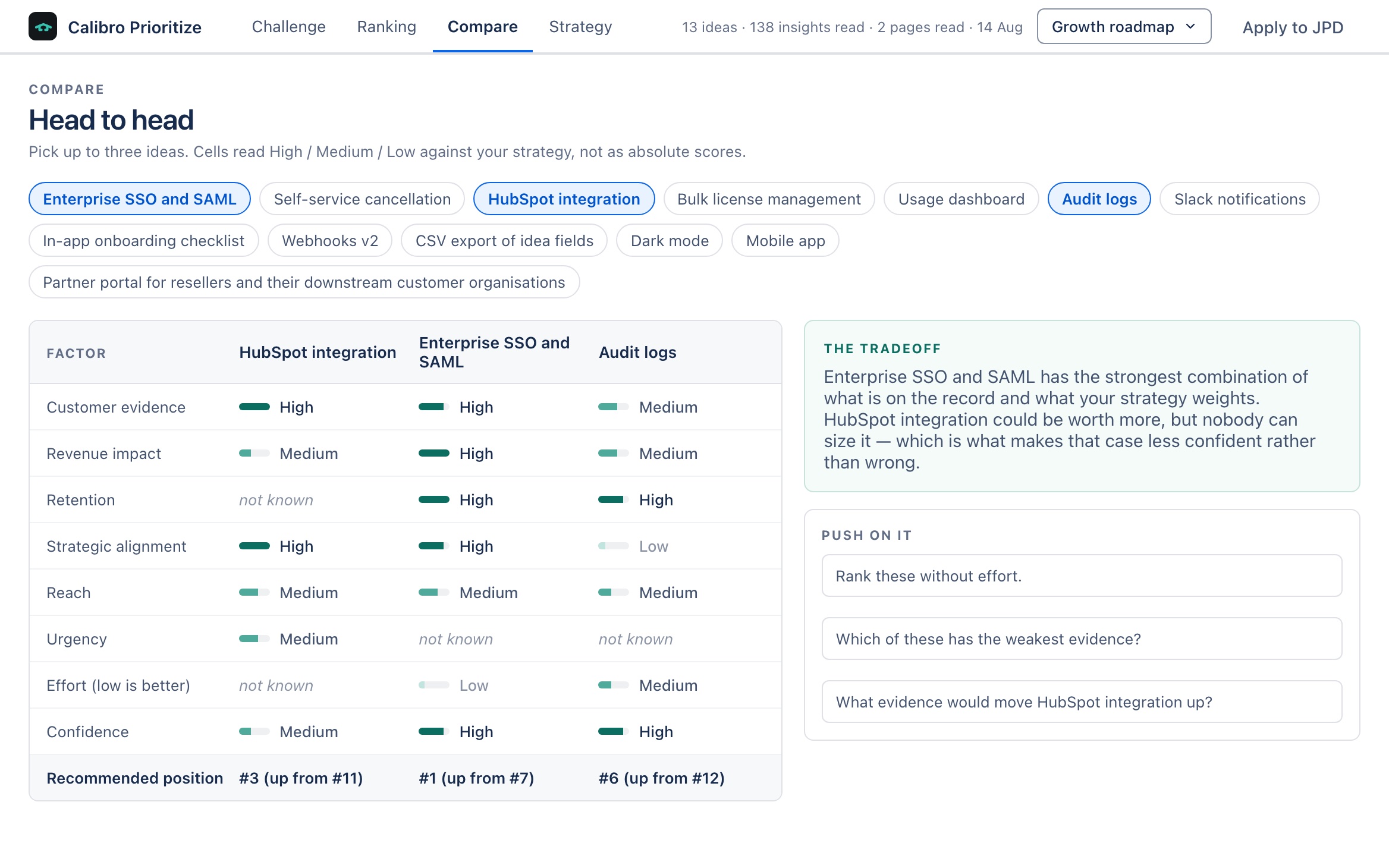Viewport: 1389px width, 868px height.
Task: Click the Confidence factor label
Action: pyautogui.click(x=87, y=732)
